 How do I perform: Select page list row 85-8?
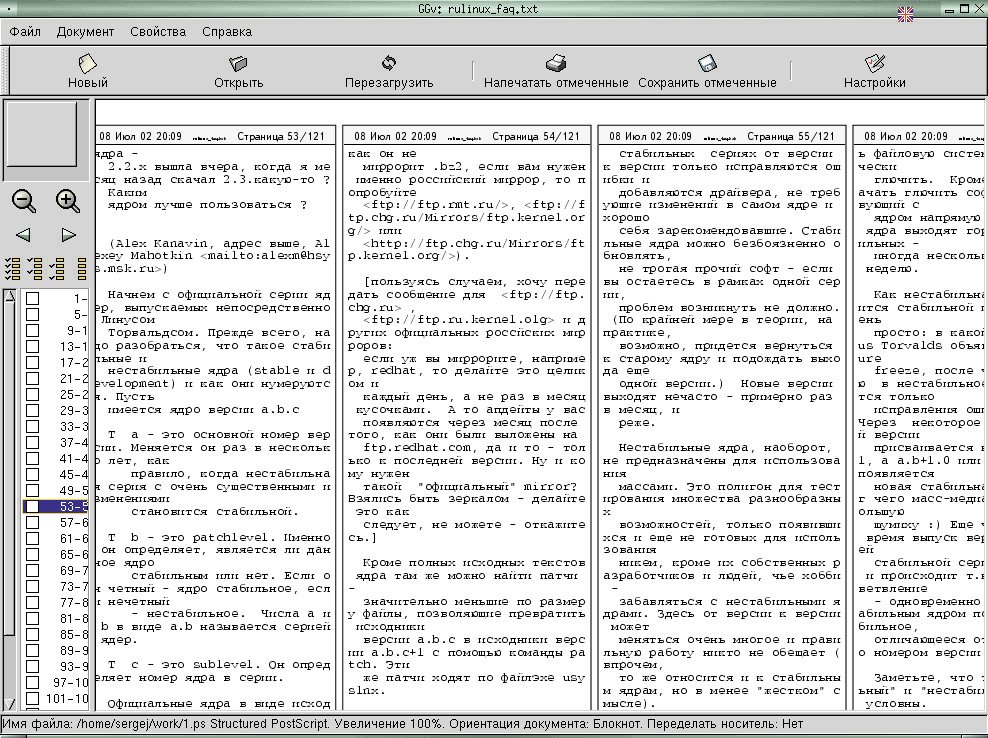(55, 635)
